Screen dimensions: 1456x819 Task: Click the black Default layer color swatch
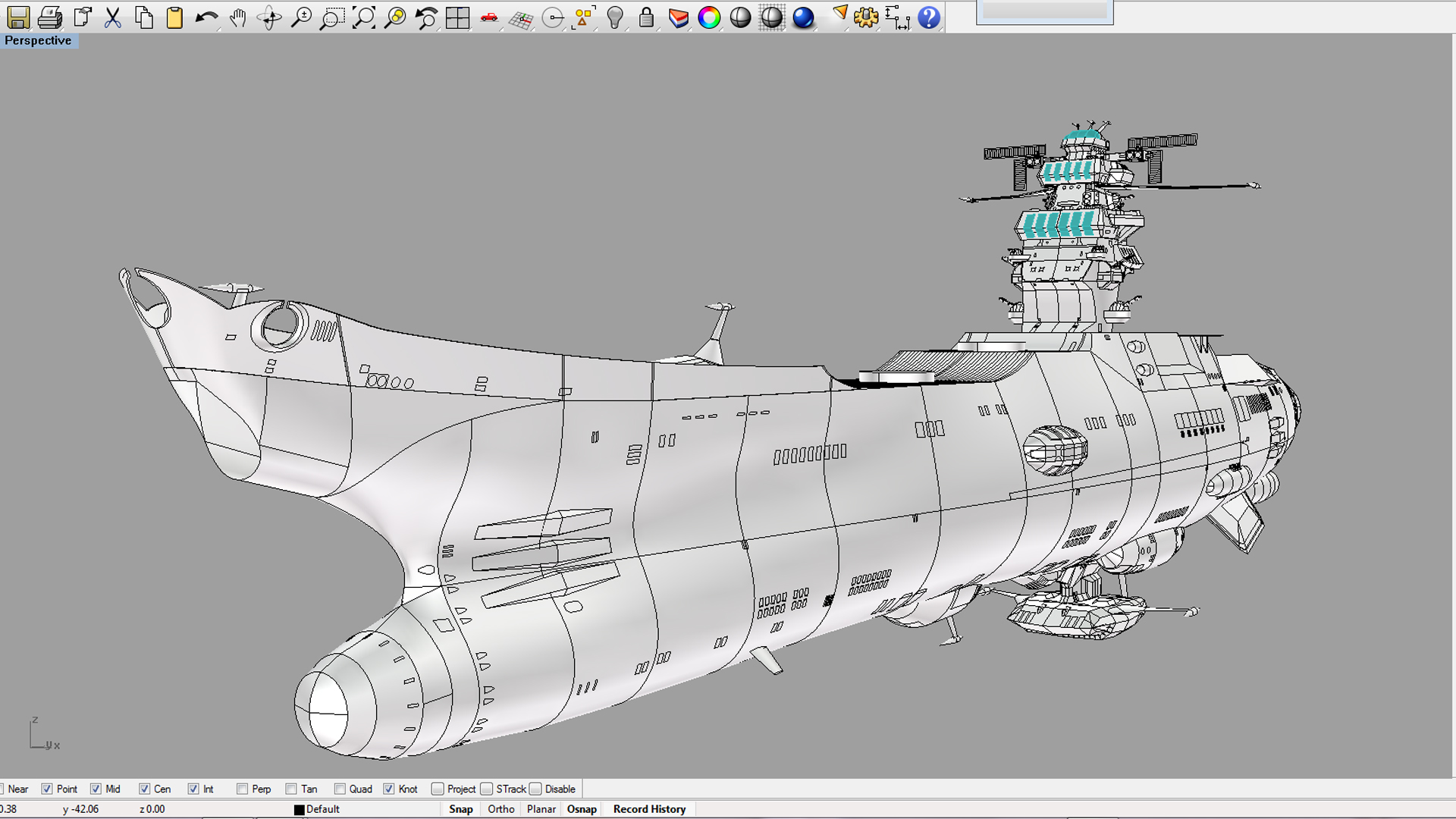[x=299, y=810]
